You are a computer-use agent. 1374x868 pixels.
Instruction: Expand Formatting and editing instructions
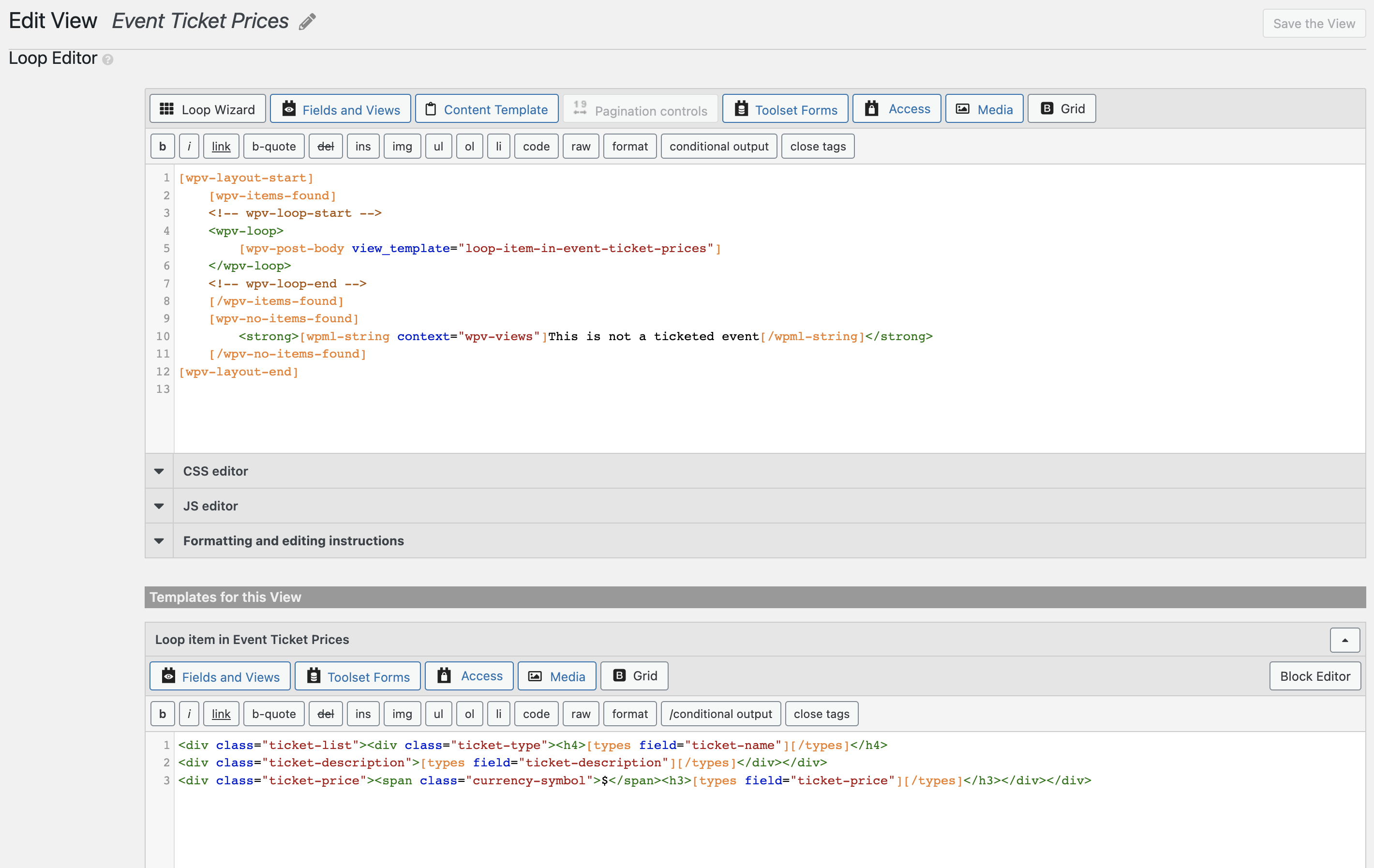coord(755,540)
